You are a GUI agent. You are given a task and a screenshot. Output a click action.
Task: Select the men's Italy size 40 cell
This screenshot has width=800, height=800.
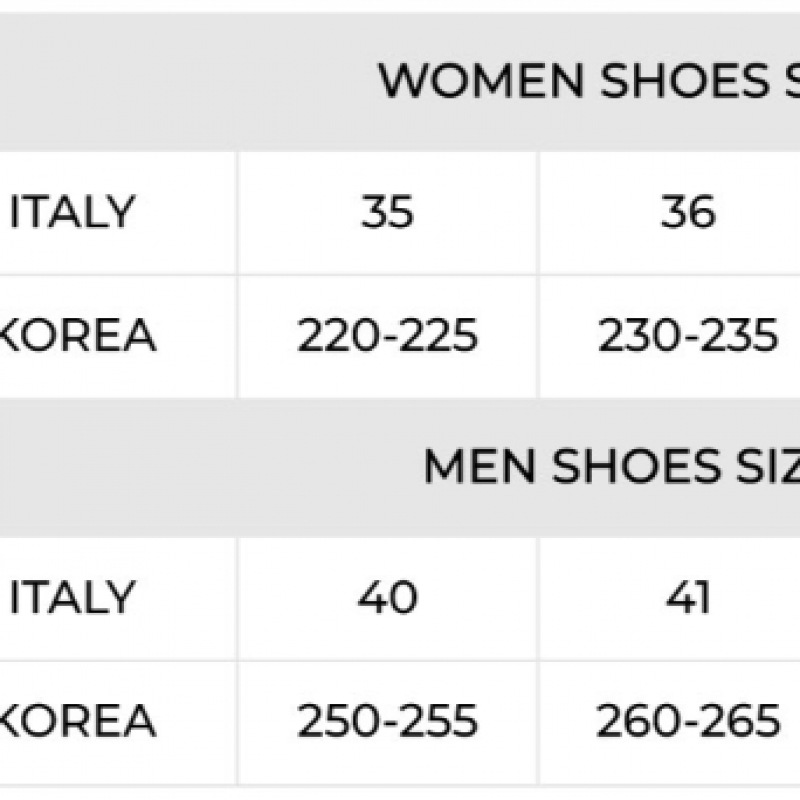[x=388, y=598]
